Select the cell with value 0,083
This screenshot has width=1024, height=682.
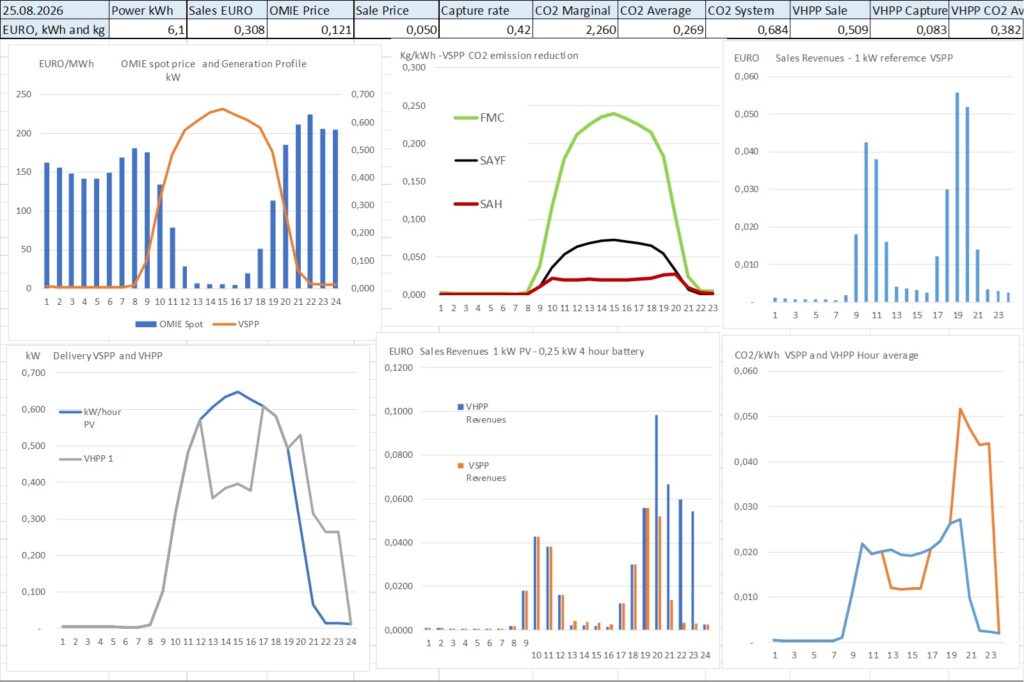coord(910,29)
